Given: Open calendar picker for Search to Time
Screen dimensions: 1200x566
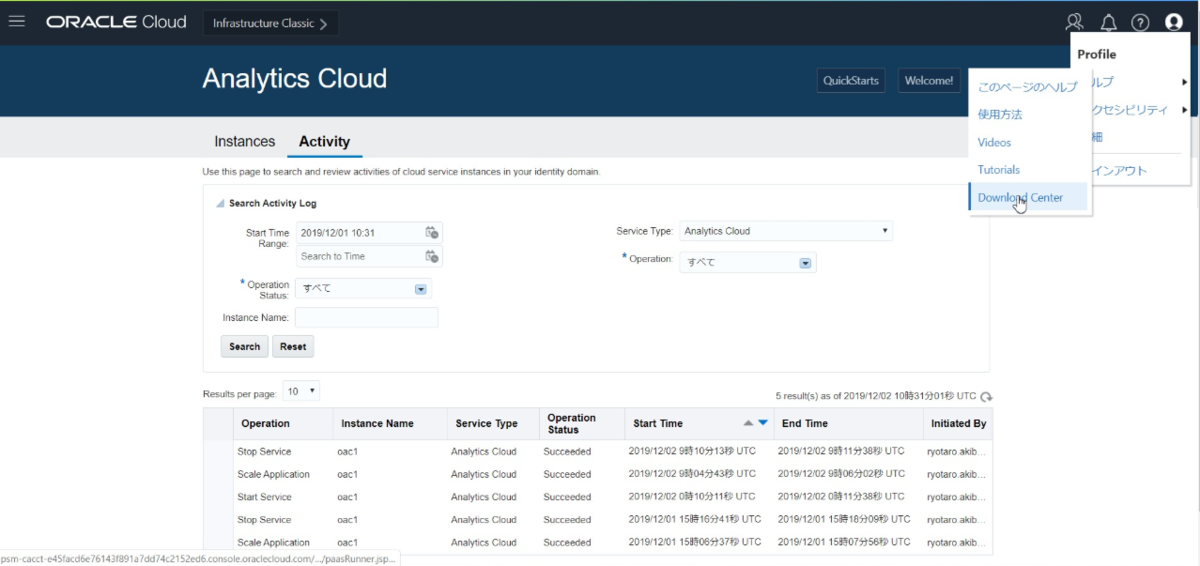Looking at the screenshot, I should pyautogui.click(x=432, y=256).
